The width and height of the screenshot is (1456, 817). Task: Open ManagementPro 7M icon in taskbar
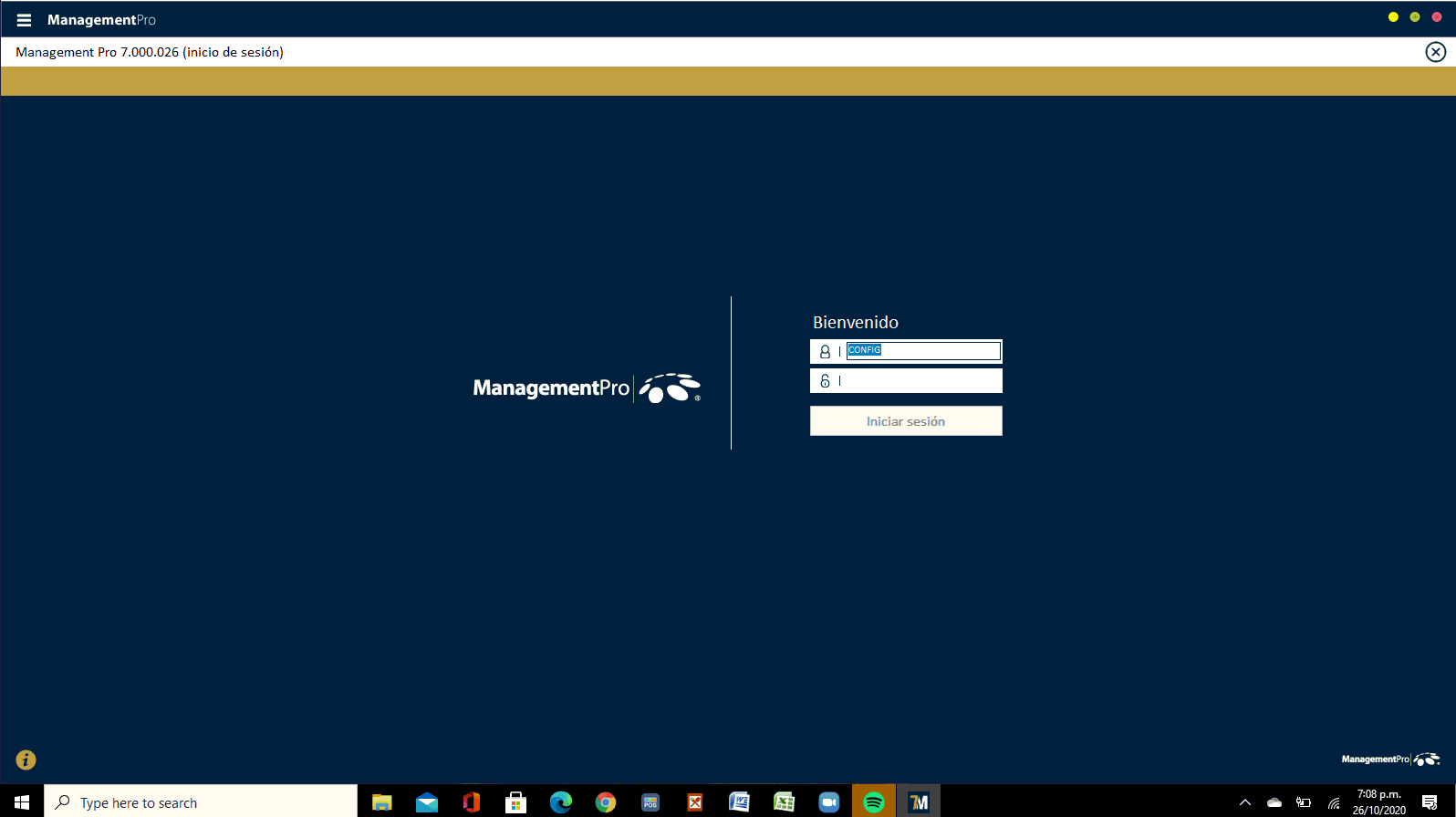click(919, 802)
